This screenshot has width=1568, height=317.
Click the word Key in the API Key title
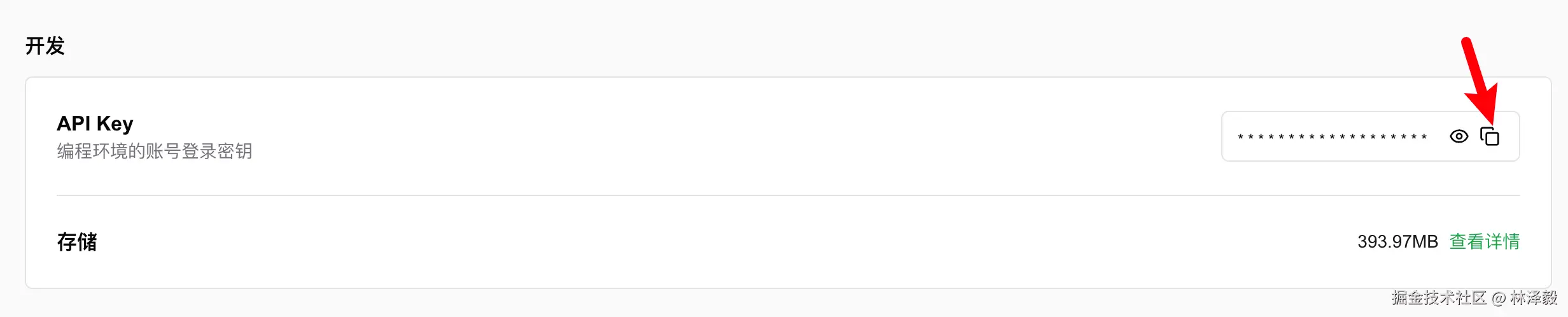tap(115, 123)
